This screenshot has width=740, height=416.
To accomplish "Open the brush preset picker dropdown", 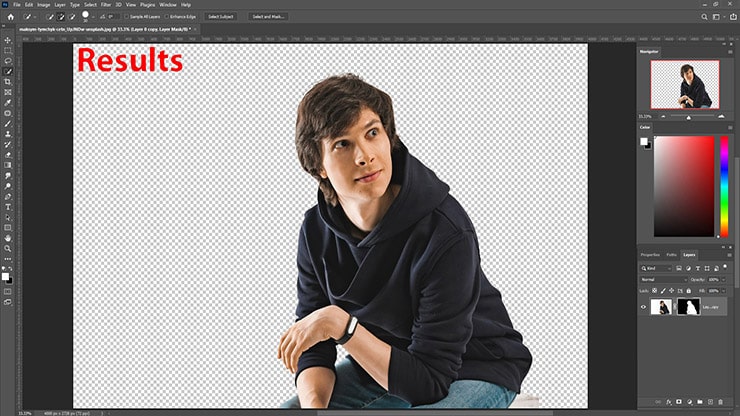I will [x=93, y=17].
